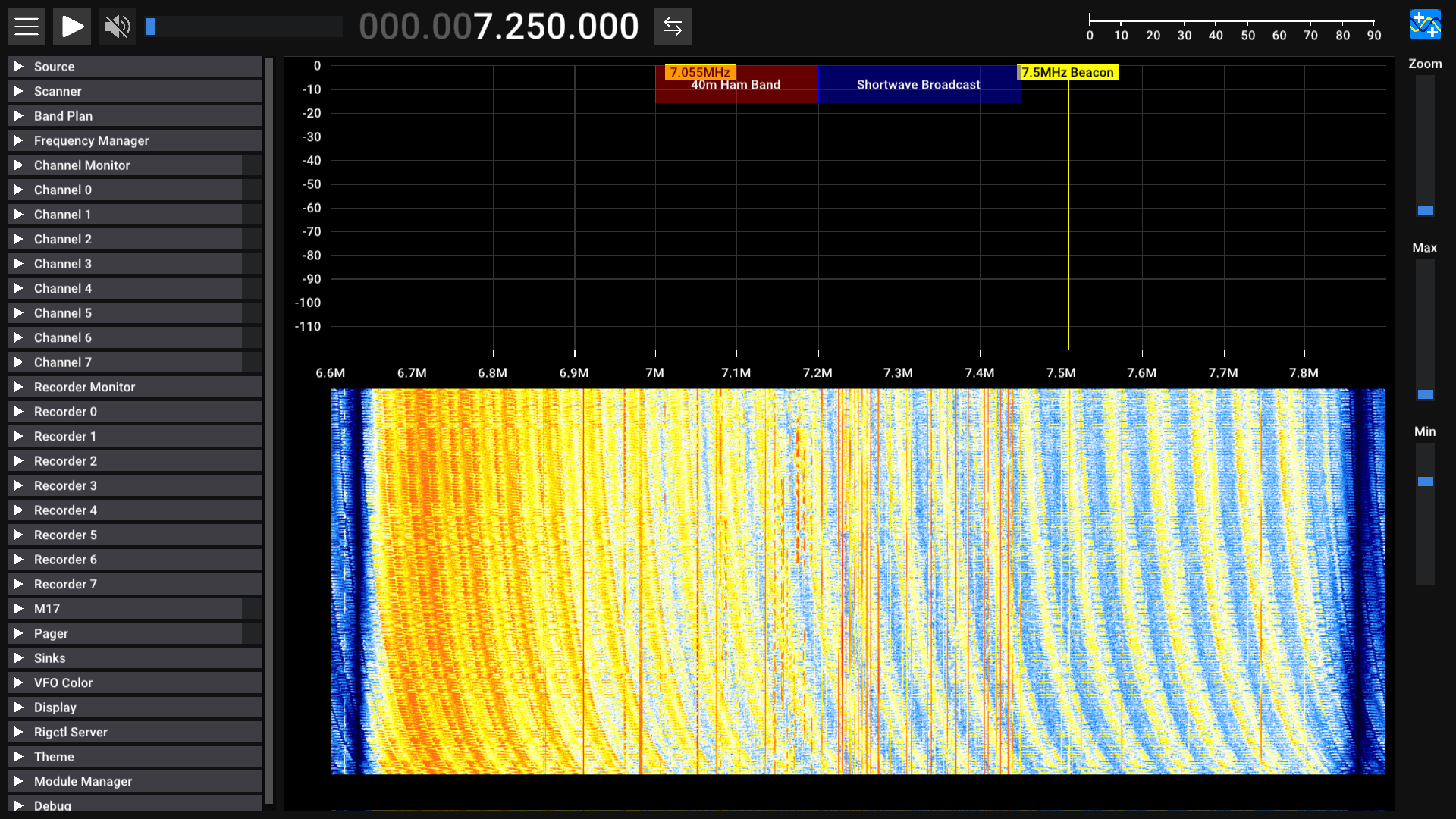Click the muted speaker icon
Image resolution: width=1456 pixels, height=819 pixels.
pos(117,27)
